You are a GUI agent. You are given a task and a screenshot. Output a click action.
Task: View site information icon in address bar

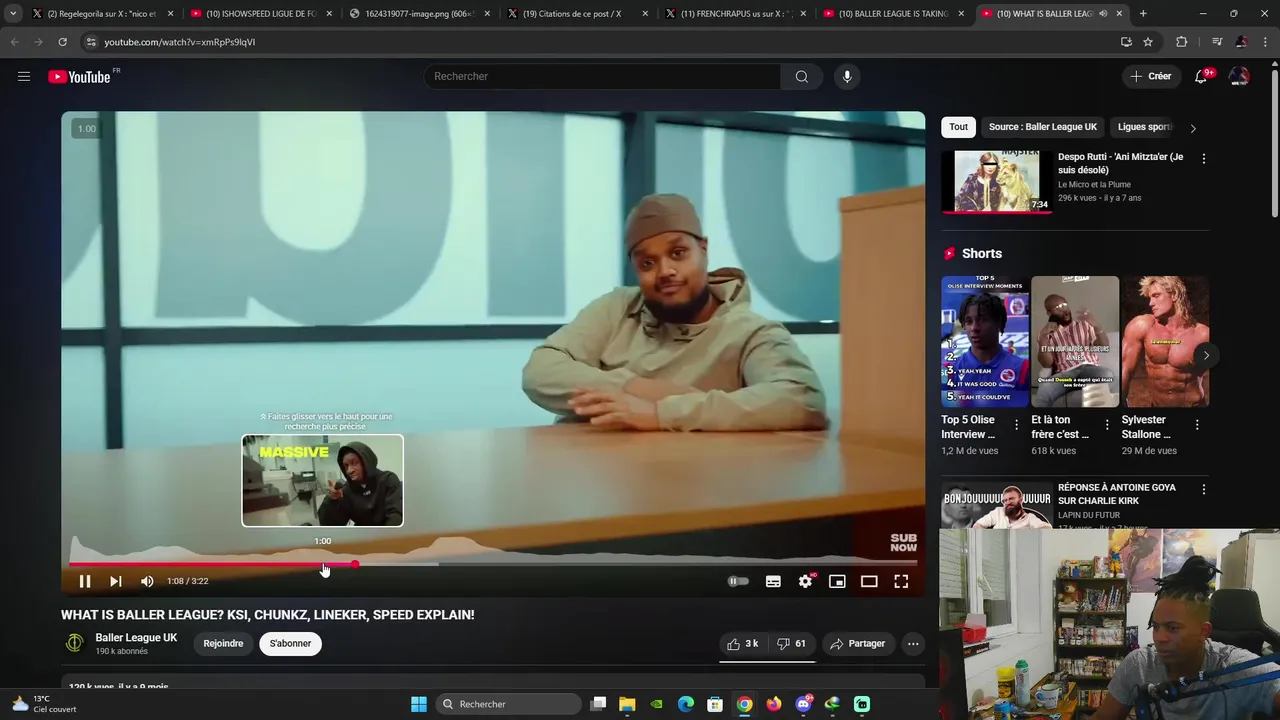pyautogui.click(x=91, y=42)
